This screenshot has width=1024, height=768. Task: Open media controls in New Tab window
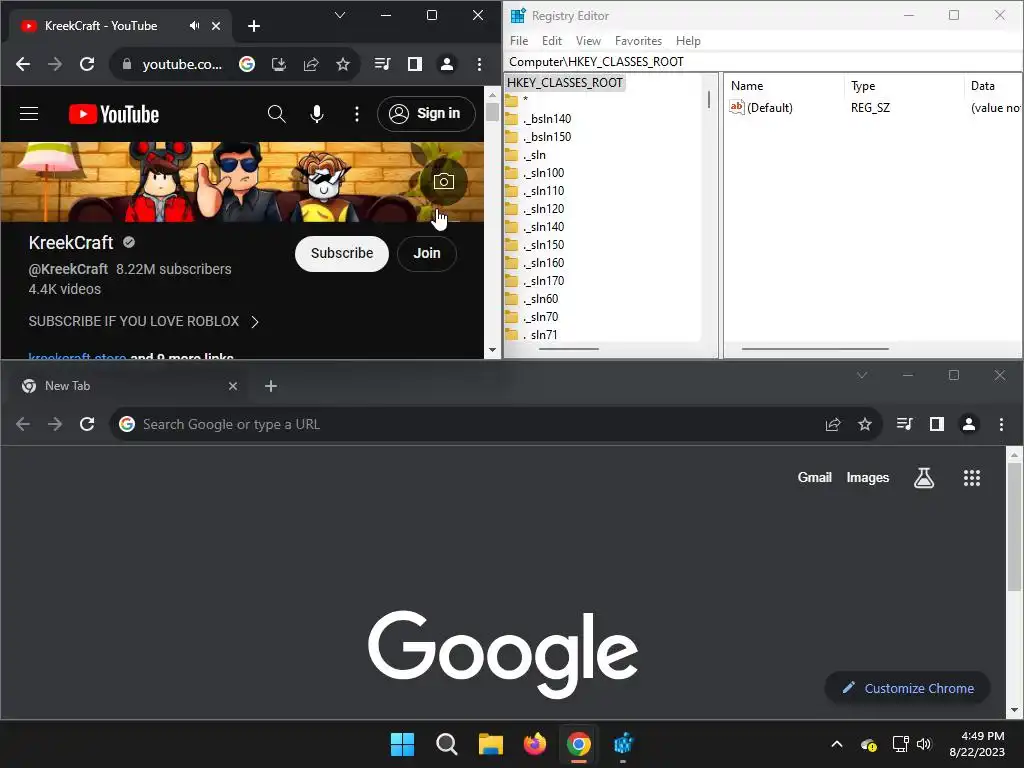pos(904,424)
